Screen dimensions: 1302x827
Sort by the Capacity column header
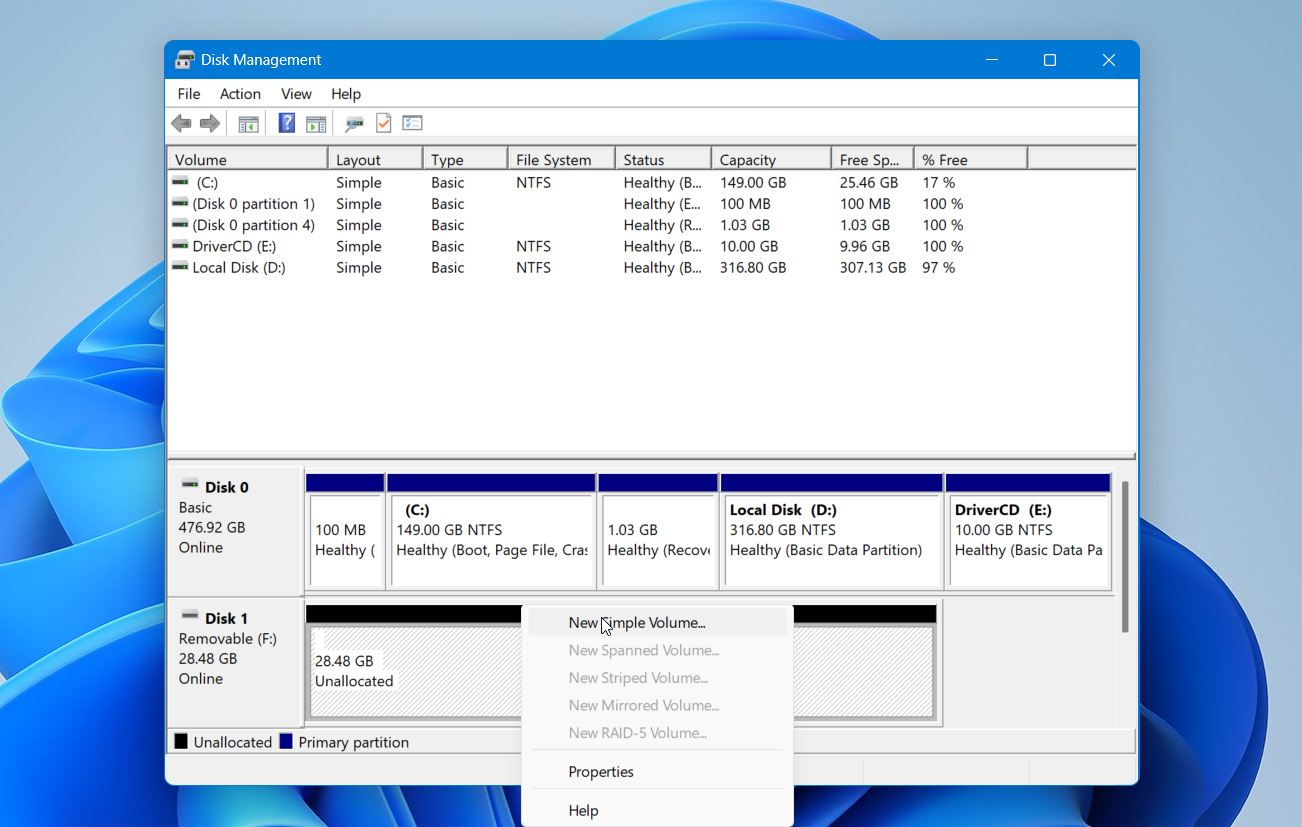click(x=771, y=159)
